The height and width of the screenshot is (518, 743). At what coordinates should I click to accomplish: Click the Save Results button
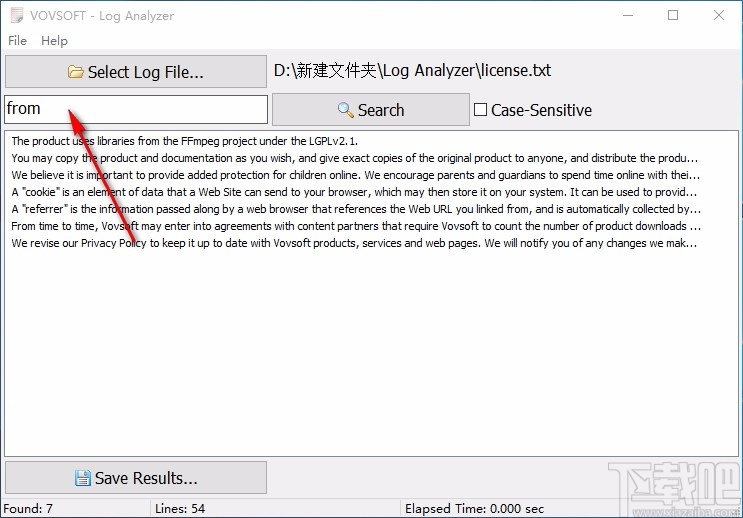tap(136, 478)
